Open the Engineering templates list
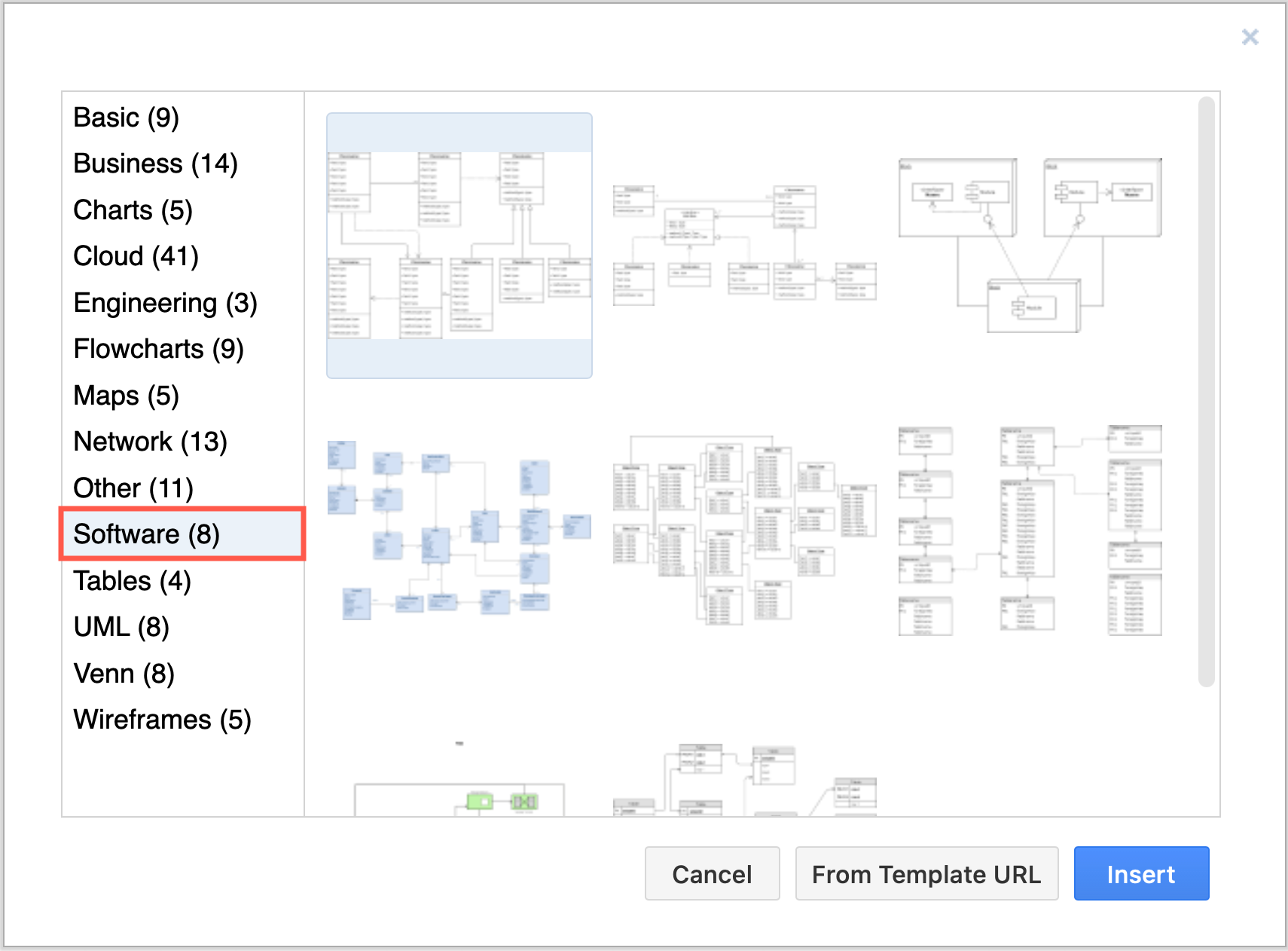The image size is (1288, 951). click(x=165, y=303)
